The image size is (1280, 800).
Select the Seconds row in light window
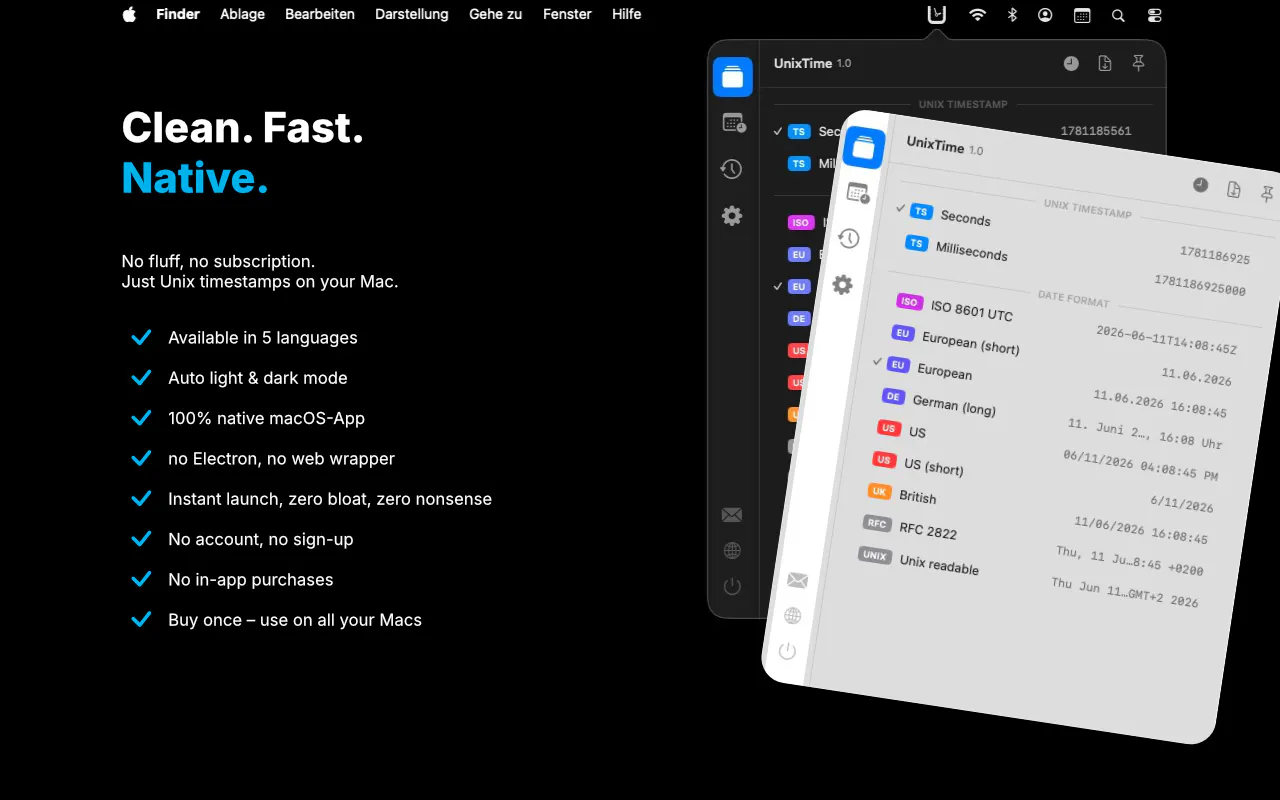point(1074,235)
